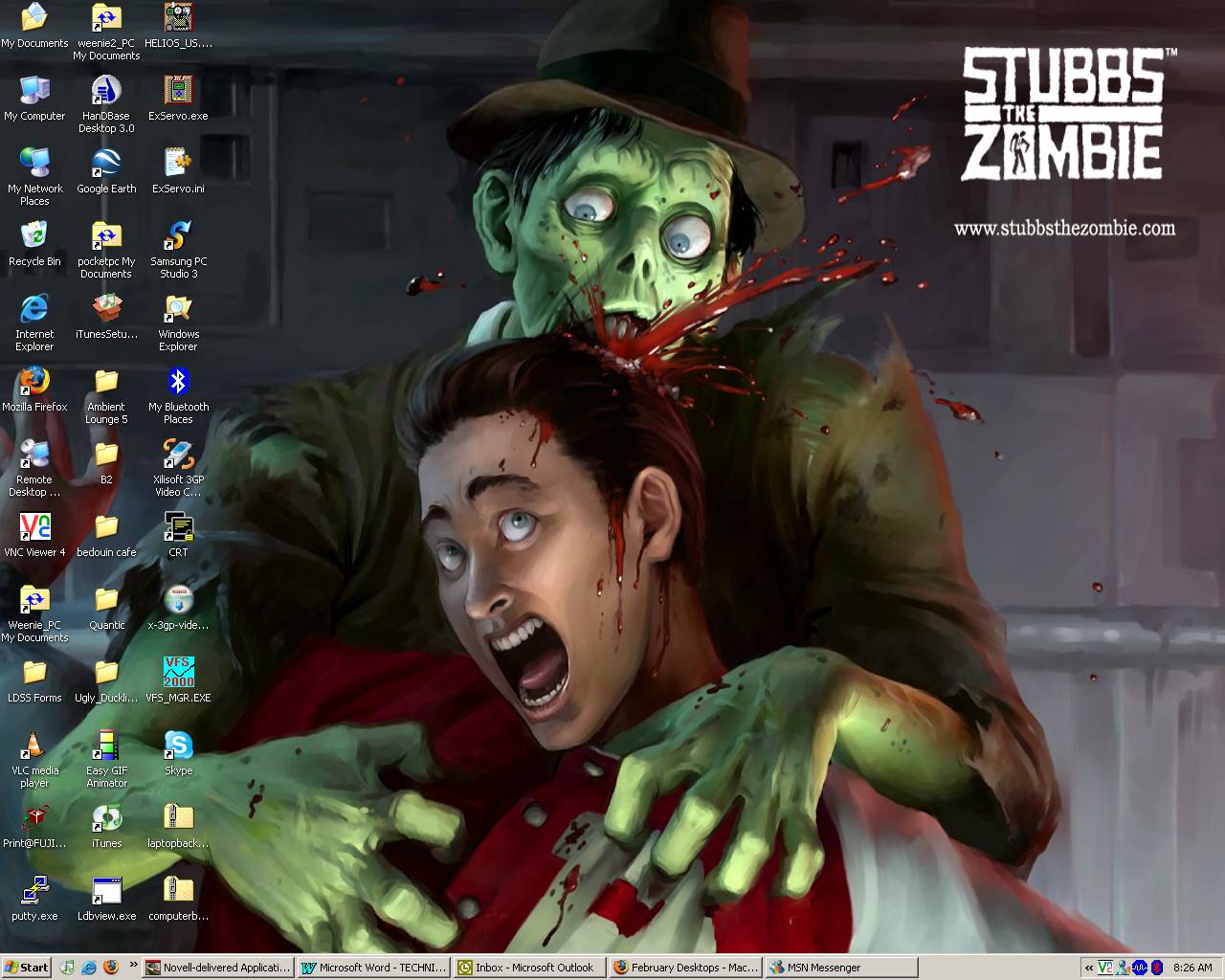Launch Internet Explorer from desktop
Image resolution: width=1225 pixels, height=980 pixels.
coord(34,323)
